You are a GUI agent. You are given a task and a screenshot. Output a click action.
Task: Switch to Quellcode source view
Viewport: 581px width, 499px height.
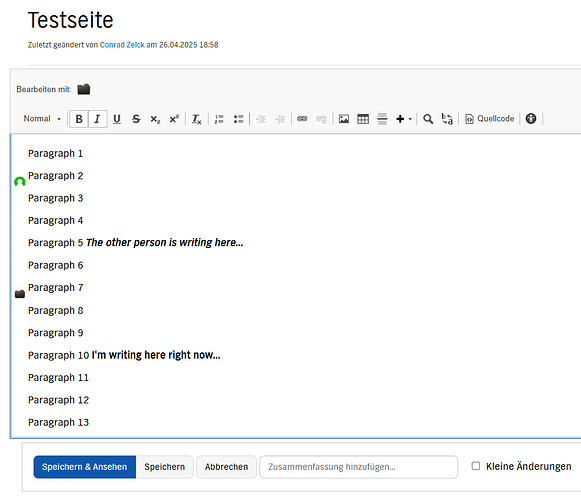tap(489, 119)
